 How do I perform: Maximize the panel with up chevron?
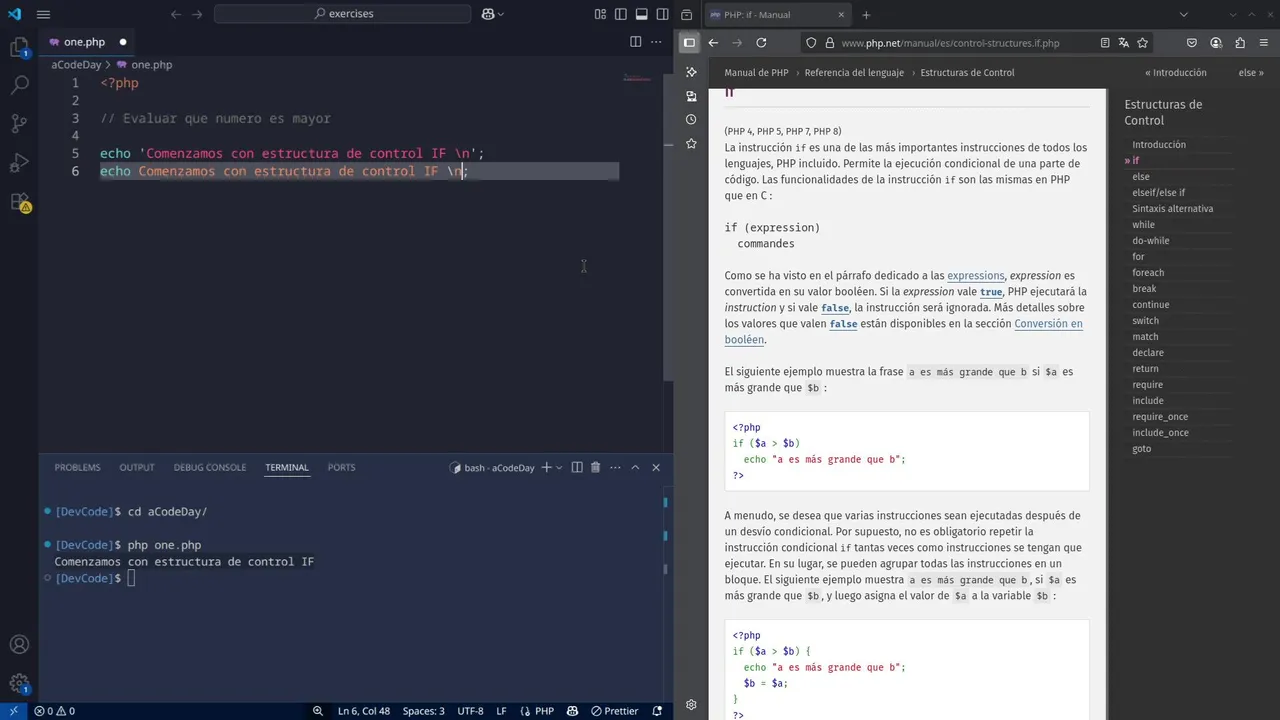click(x=635, y=467)
